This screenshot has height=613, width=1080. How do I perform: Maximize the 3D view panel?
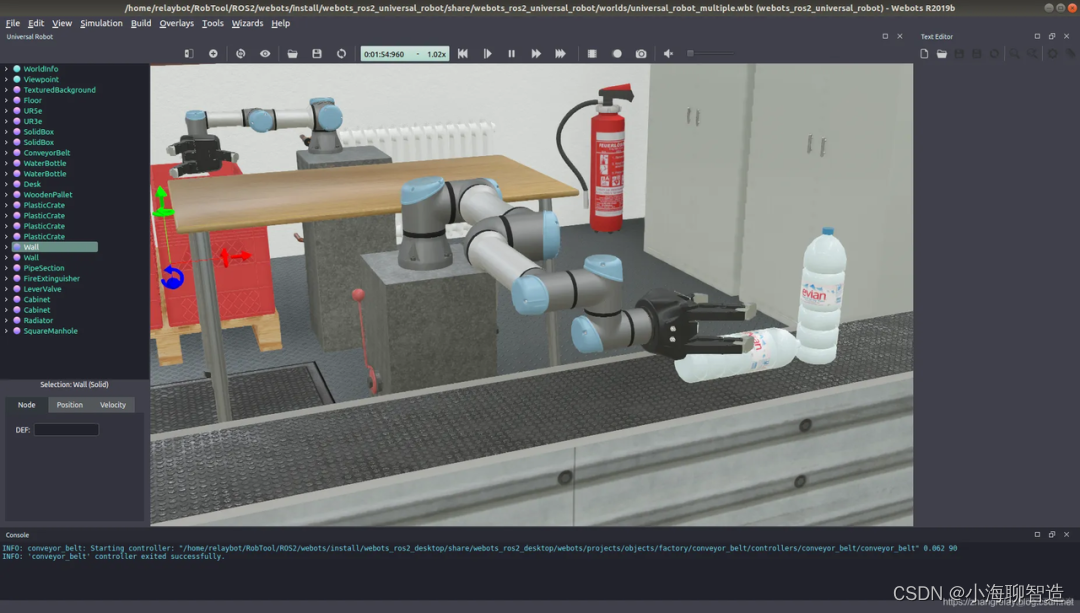(885, 37)
